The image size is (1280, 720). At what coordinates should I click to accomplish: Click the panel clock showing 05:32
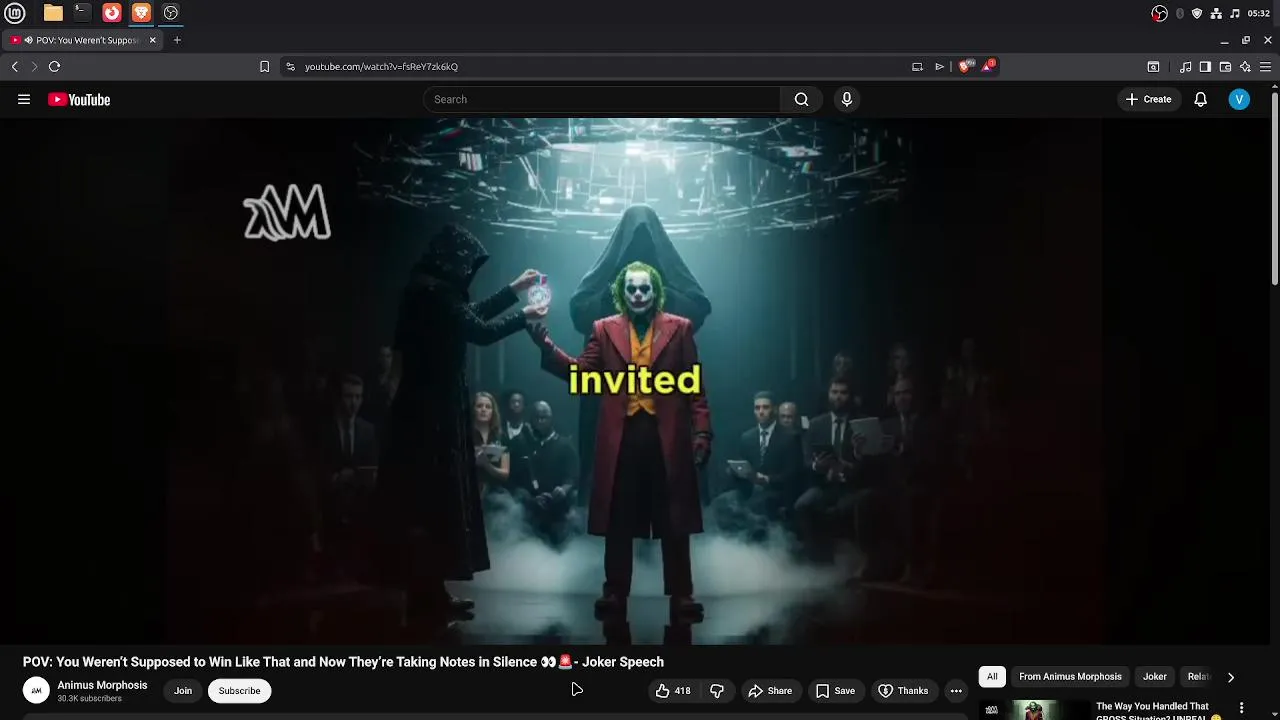click(x=1258, y=13)
